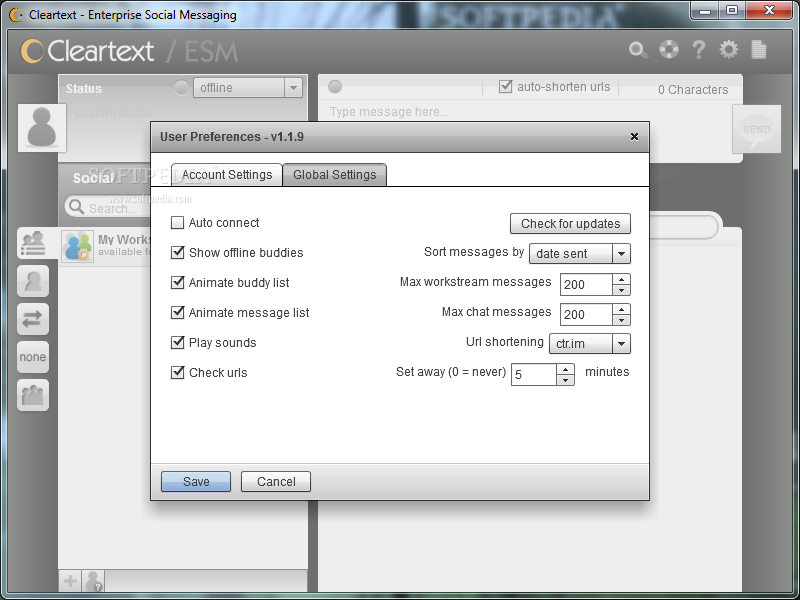This screenshot has height=600, width=800.
Task: Click the My Workstream group icon
Action: [x=78, y=246]
